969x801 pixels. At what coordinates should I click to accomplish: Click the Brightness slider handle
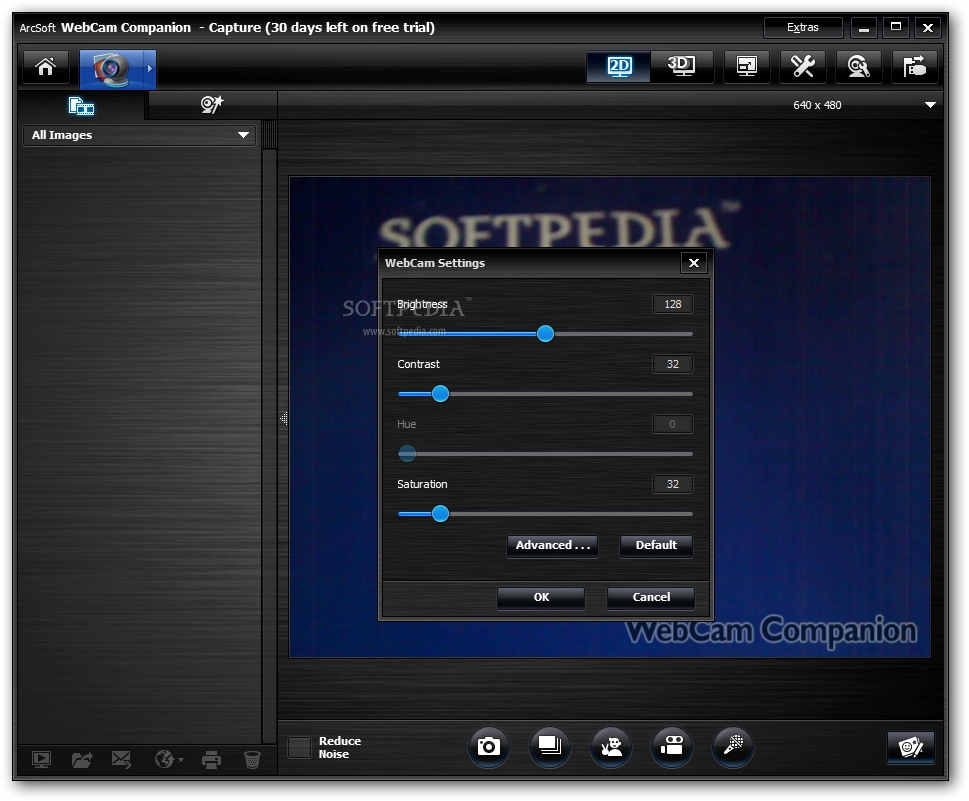pos(545,334)
